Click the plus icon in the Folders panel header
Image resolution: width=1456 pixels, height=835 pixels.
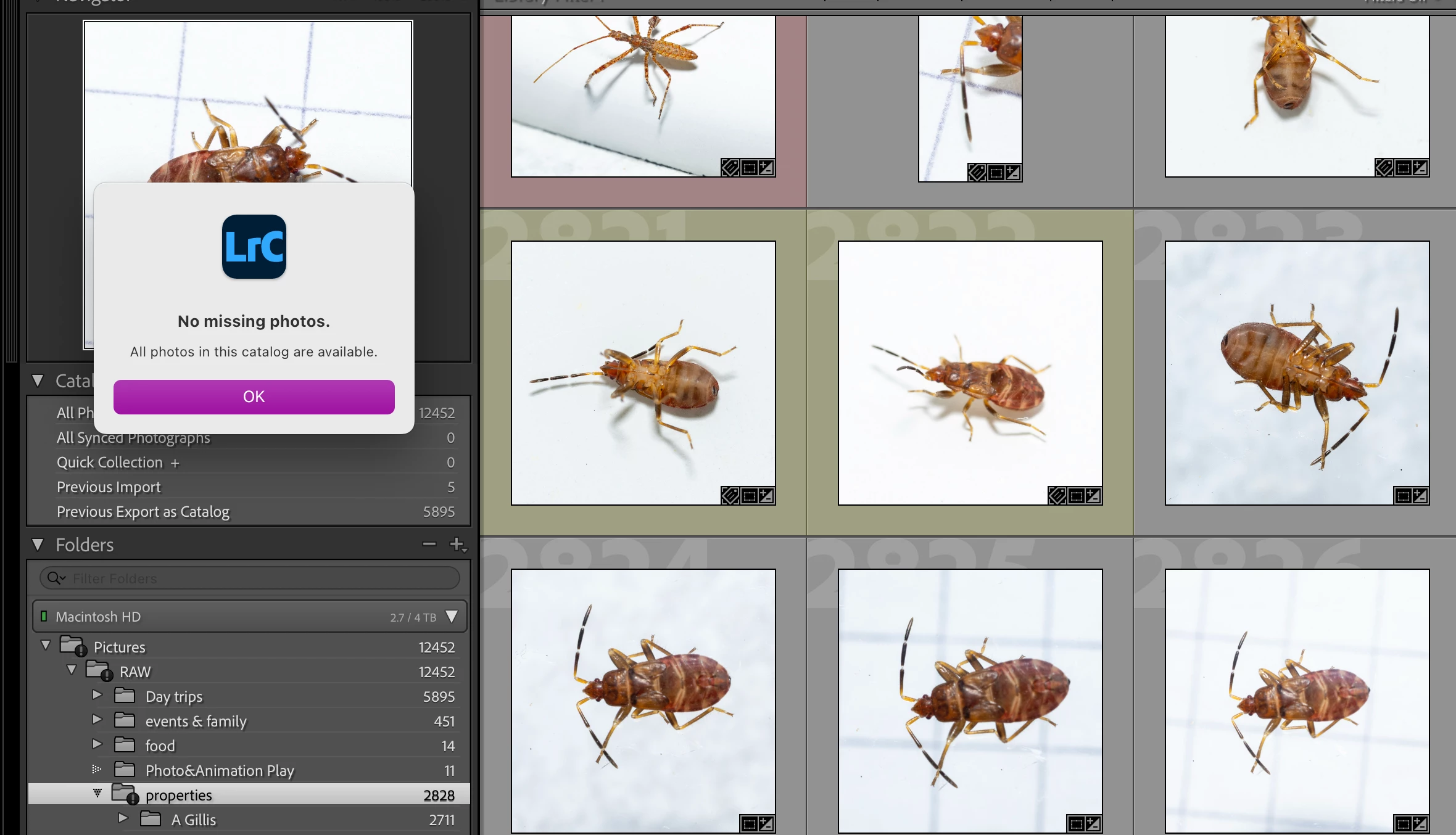pyautogui.click(x=457, y=545)
